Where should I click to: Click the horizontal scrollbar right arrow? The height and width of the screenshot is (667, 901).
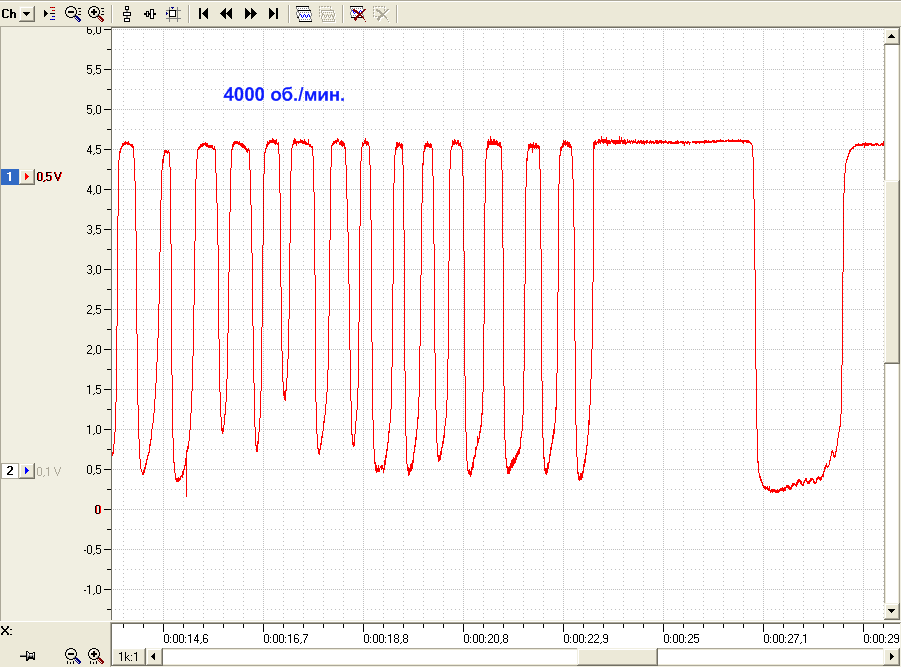892,656
